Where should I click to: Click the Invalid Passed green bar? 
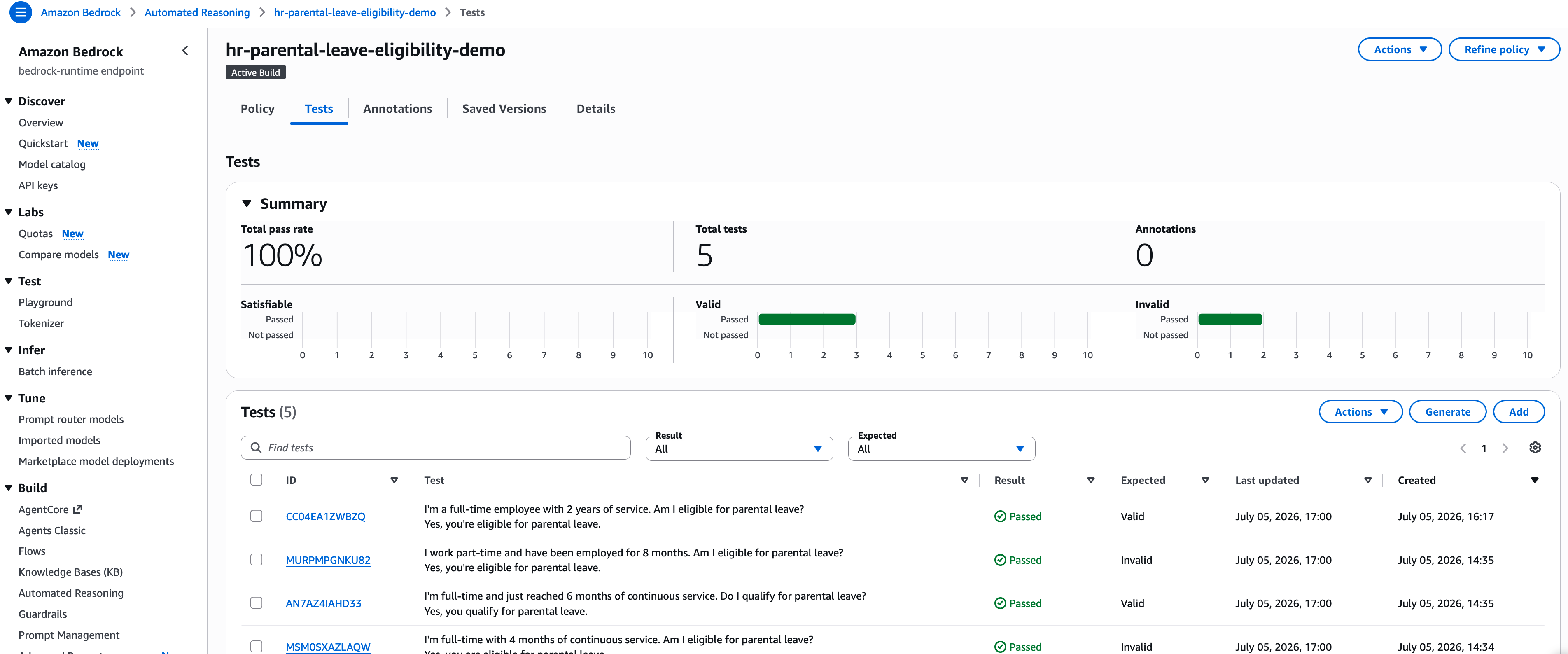click(1230, 319)
